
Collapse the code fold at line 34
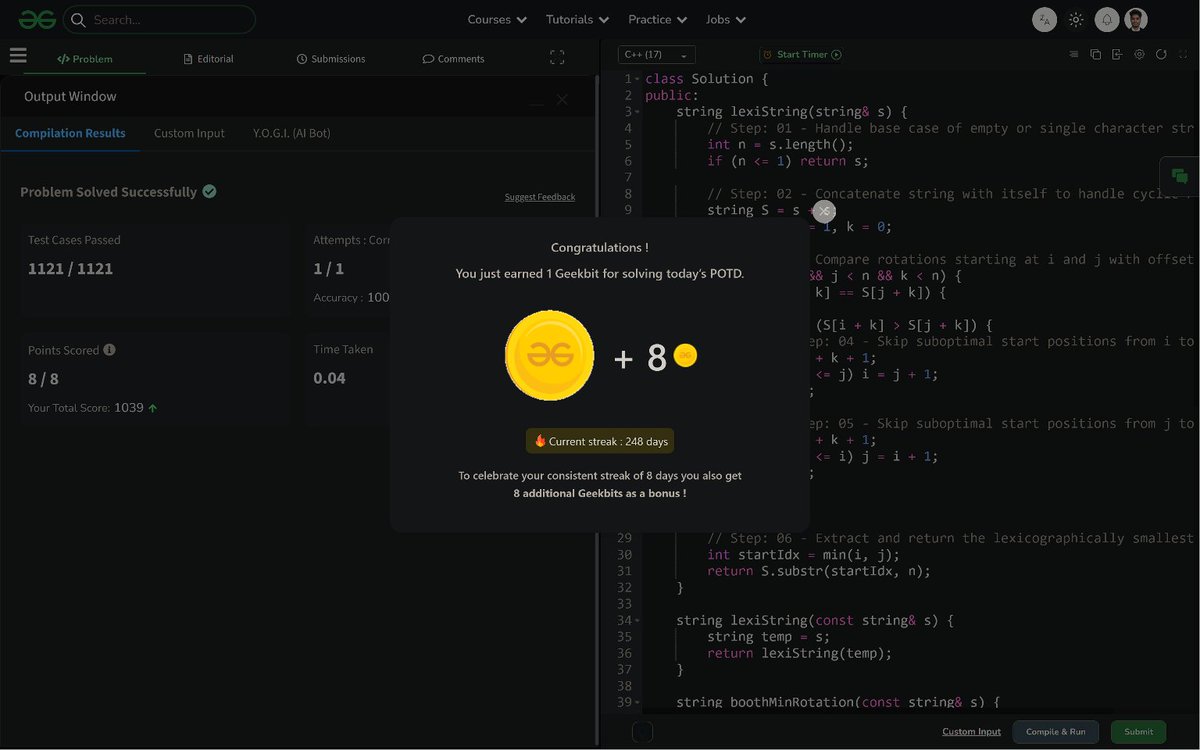click(x=637, y=620)
